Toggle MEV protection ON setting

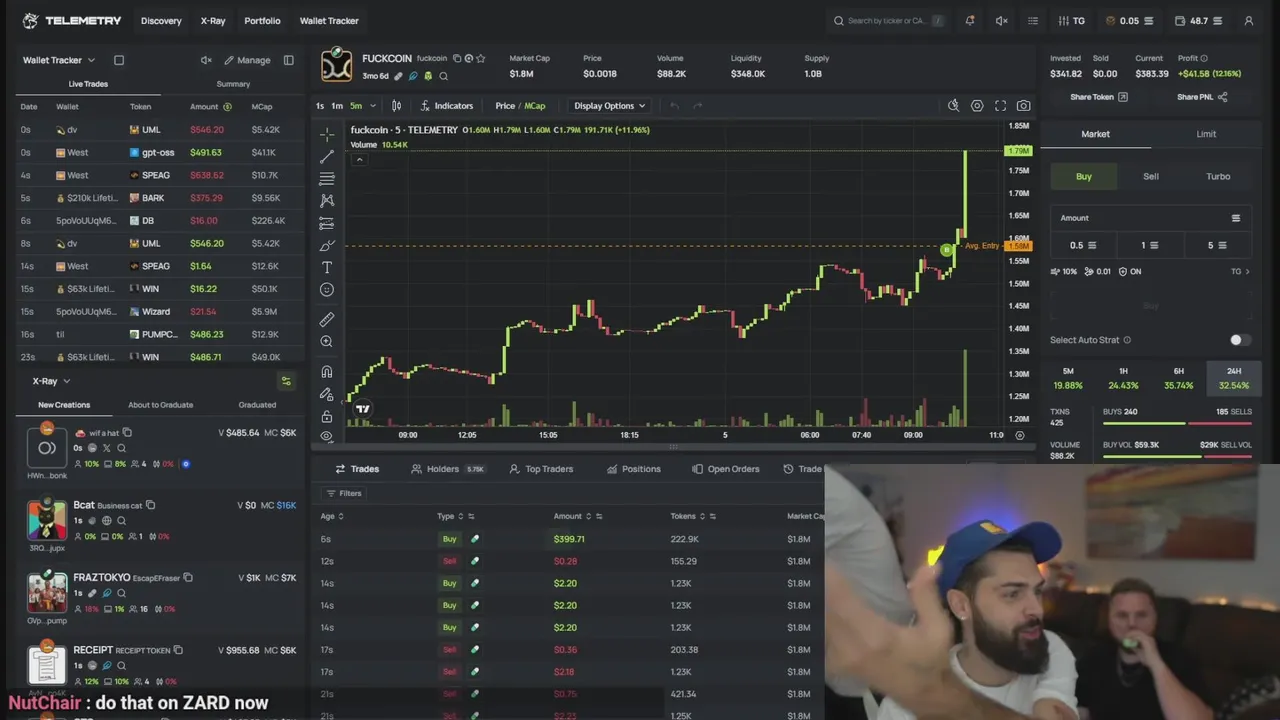pos(1129,271)
